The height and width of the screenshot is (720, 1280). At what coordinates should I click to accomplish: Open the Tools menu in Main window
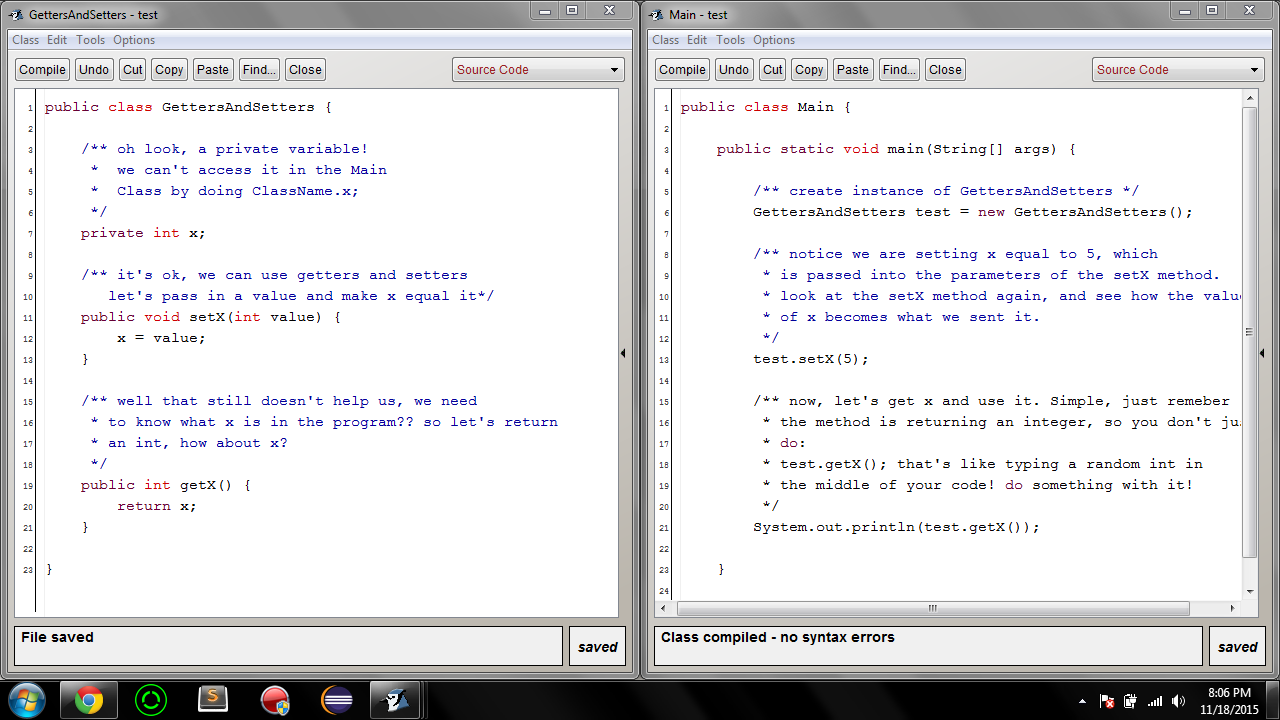coord(730,40)
